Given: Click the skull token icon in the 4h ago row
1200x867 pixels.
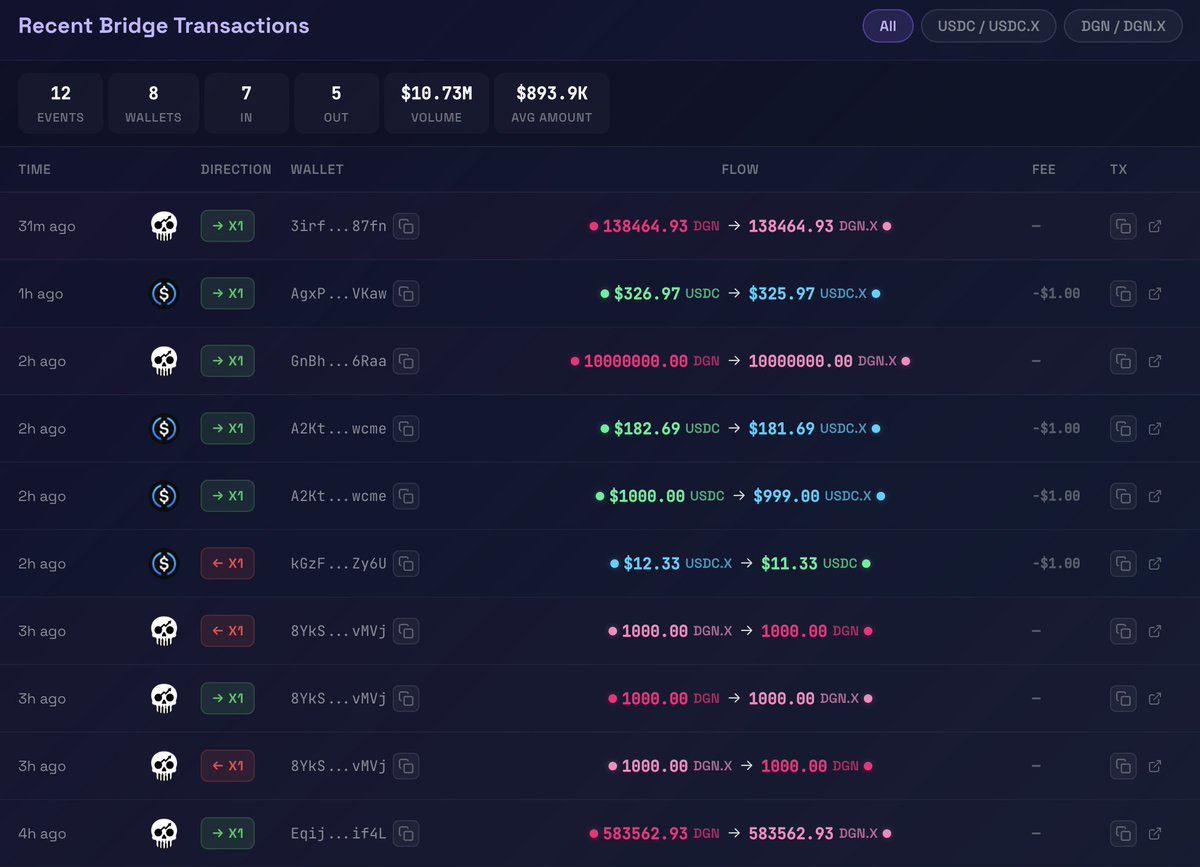Looking at the screenshot, I should pyautogui.click(x=164, y=833).
